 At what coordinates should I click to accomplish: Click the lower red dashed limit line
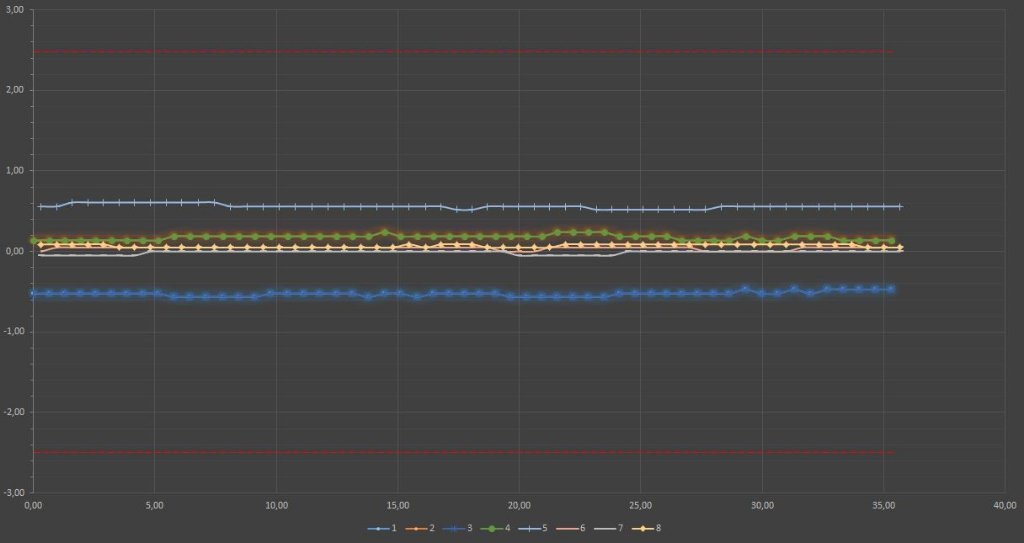click(x=460, y=453)
